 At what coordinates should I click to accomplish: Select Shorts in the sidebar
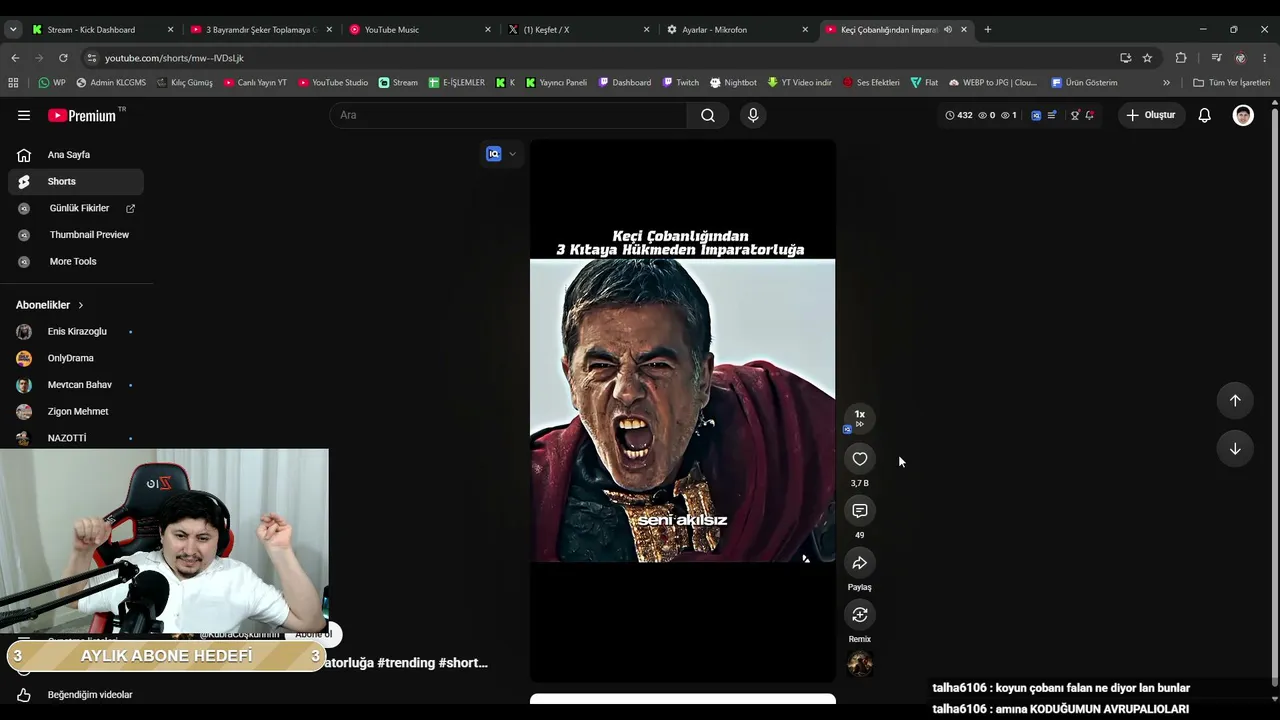(76, 182)
